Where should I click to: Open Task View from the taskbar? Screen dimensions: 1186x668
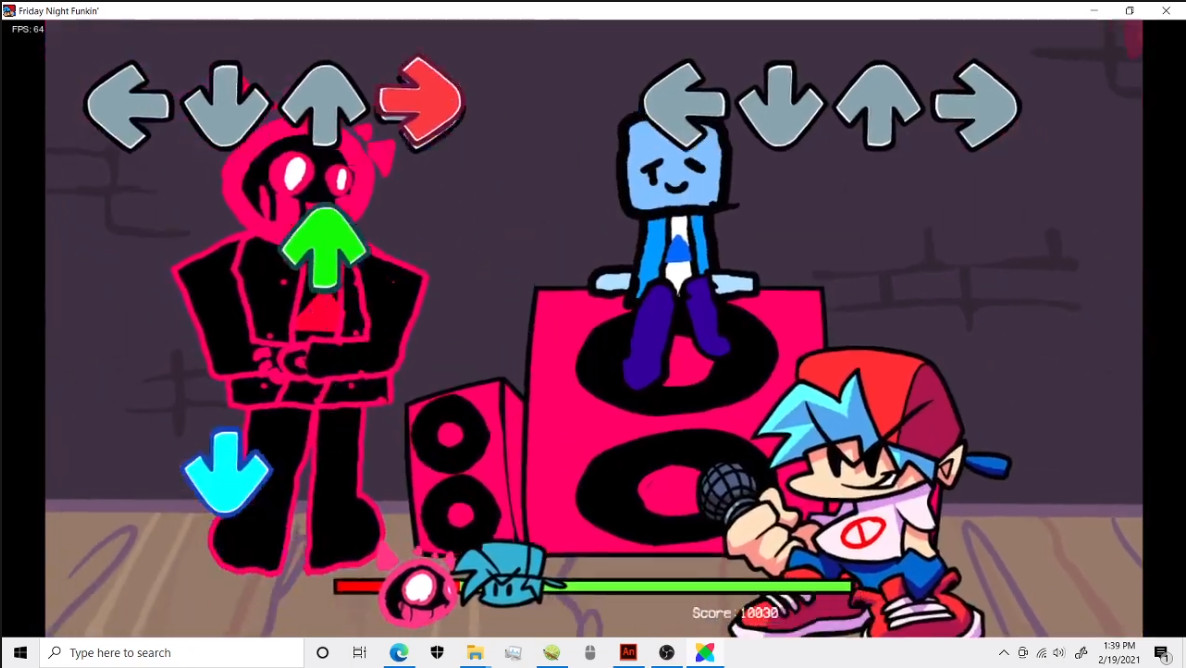point(360,652)
